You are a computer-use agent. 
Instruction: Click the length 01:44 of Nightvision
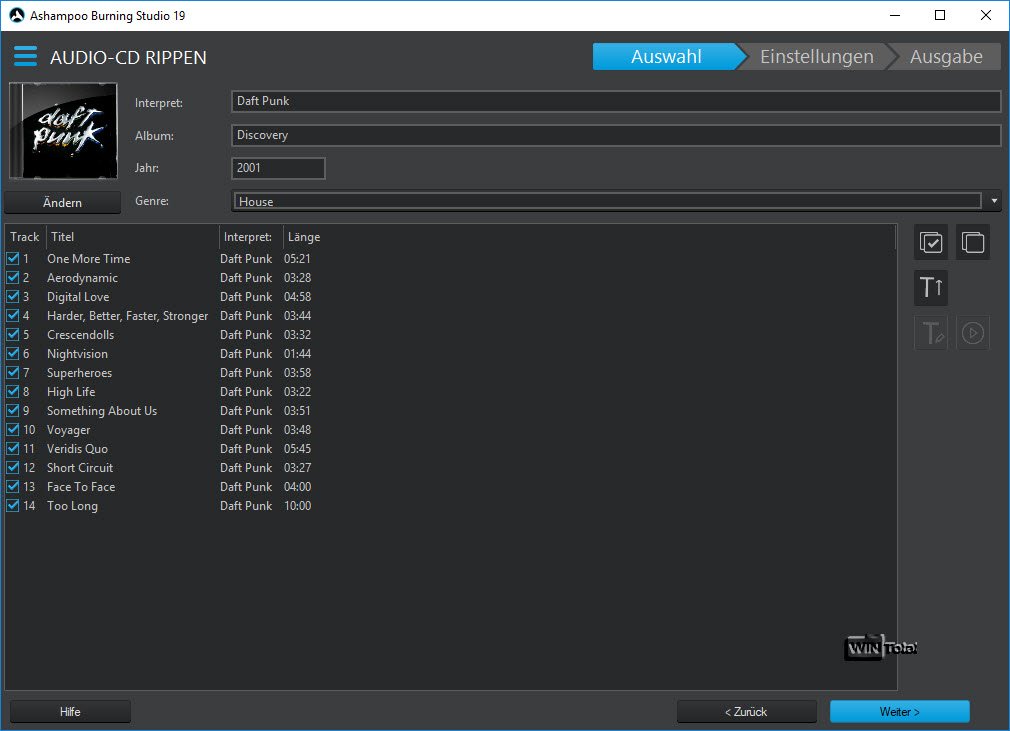tap(298, 354)
